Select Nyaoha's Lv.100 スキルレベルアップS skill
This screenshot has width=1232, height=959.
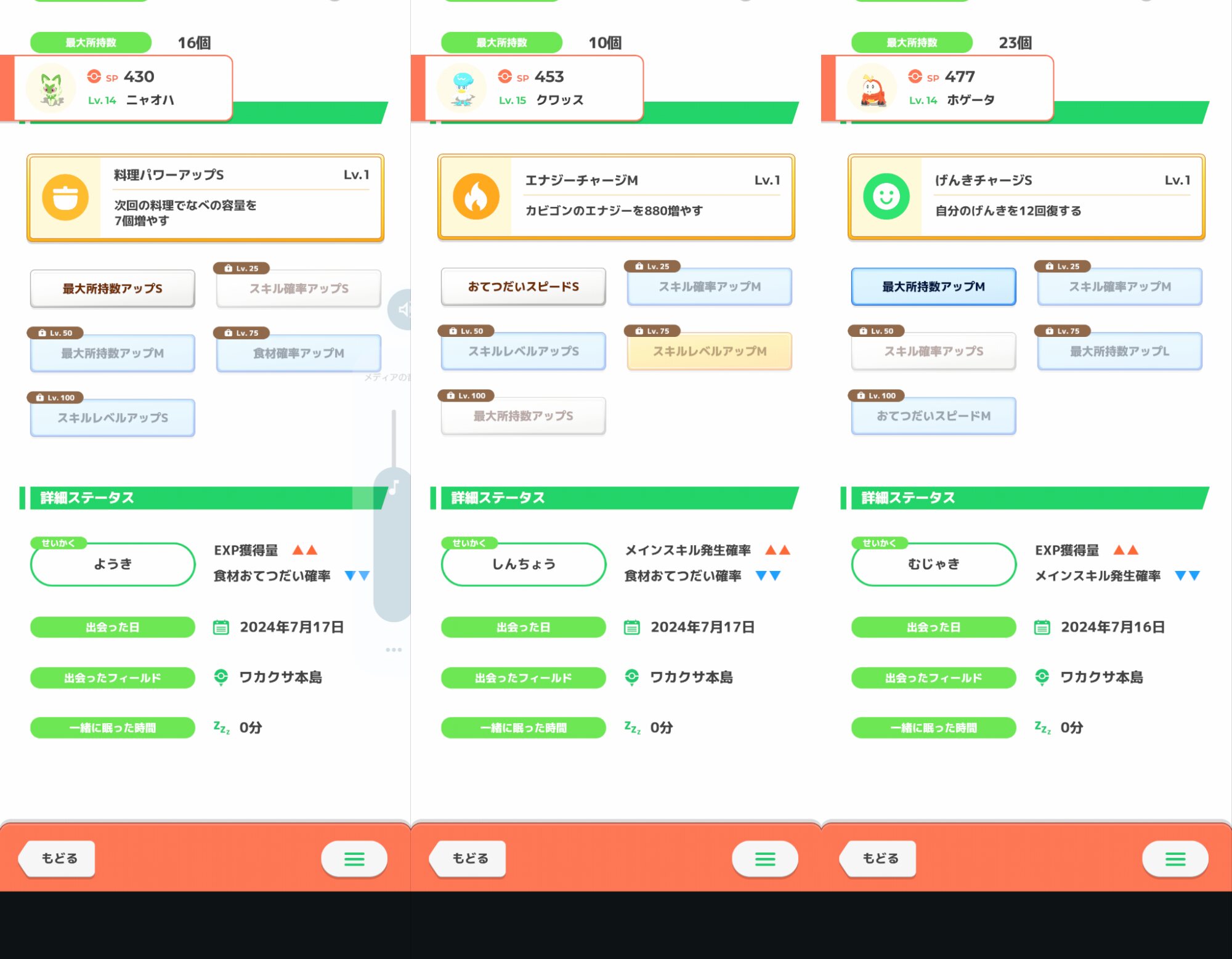click(113, 418)
